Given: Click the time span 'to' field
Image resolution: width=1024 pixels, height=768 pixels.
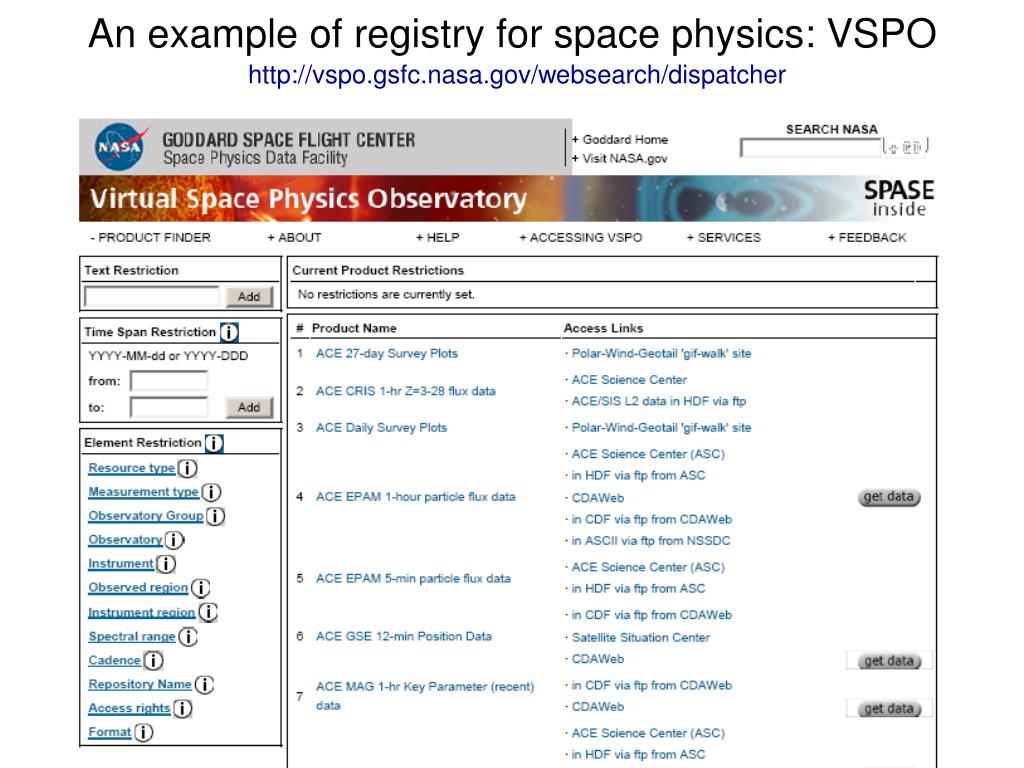Looking at the screenshot, I should coord(169,408).
